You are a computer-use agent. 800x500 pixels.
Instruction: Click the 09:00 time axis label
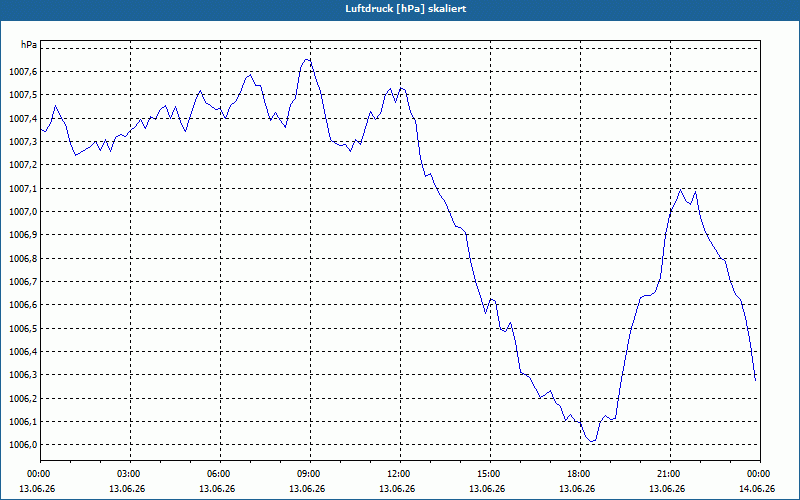pos(310,473)
